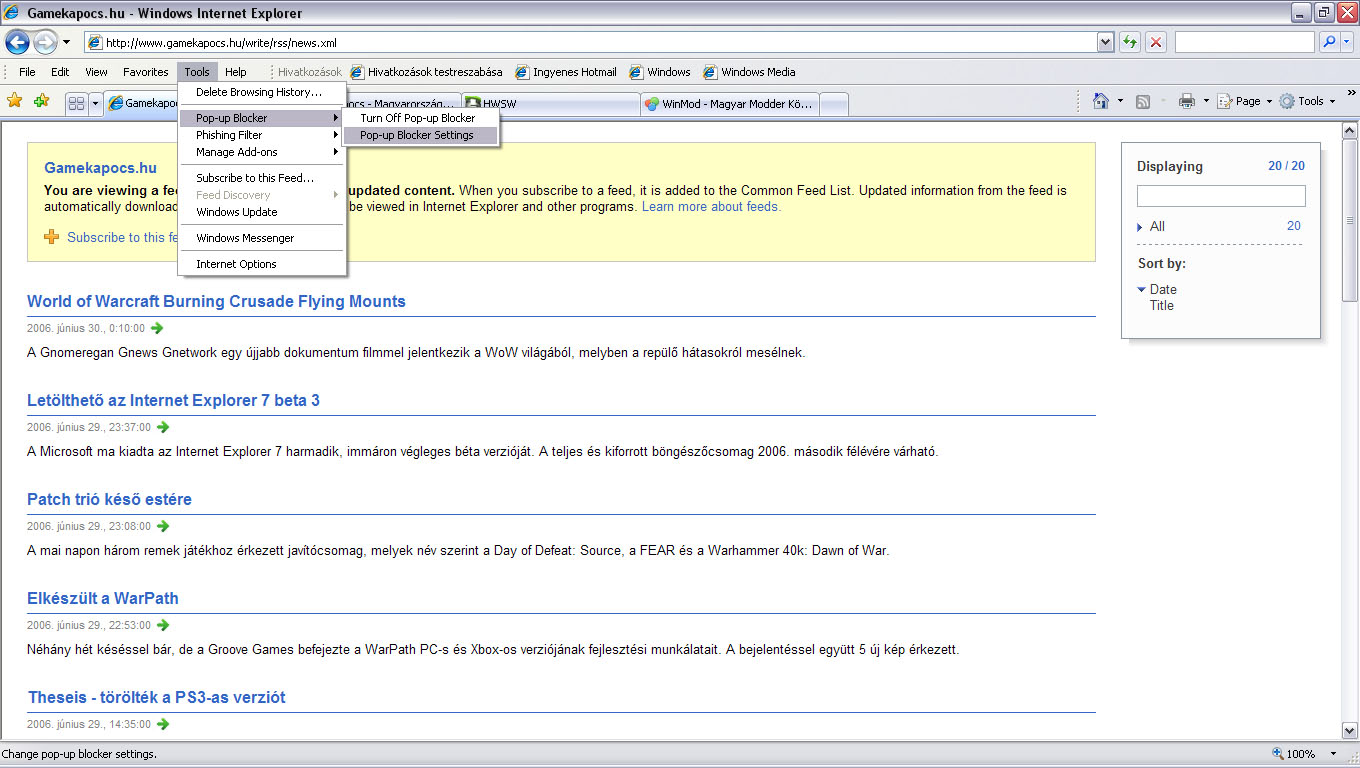
Task: Open Theseis törölték a PS3-as verziót article
Action: (x=156, y=697)
